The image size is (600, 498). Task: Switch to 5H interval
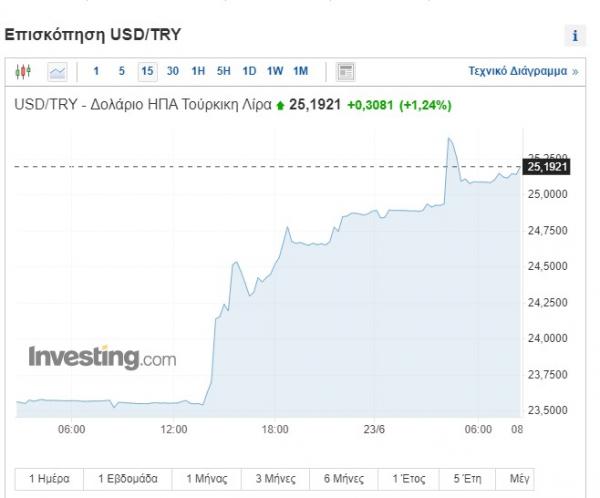[224, 71]
